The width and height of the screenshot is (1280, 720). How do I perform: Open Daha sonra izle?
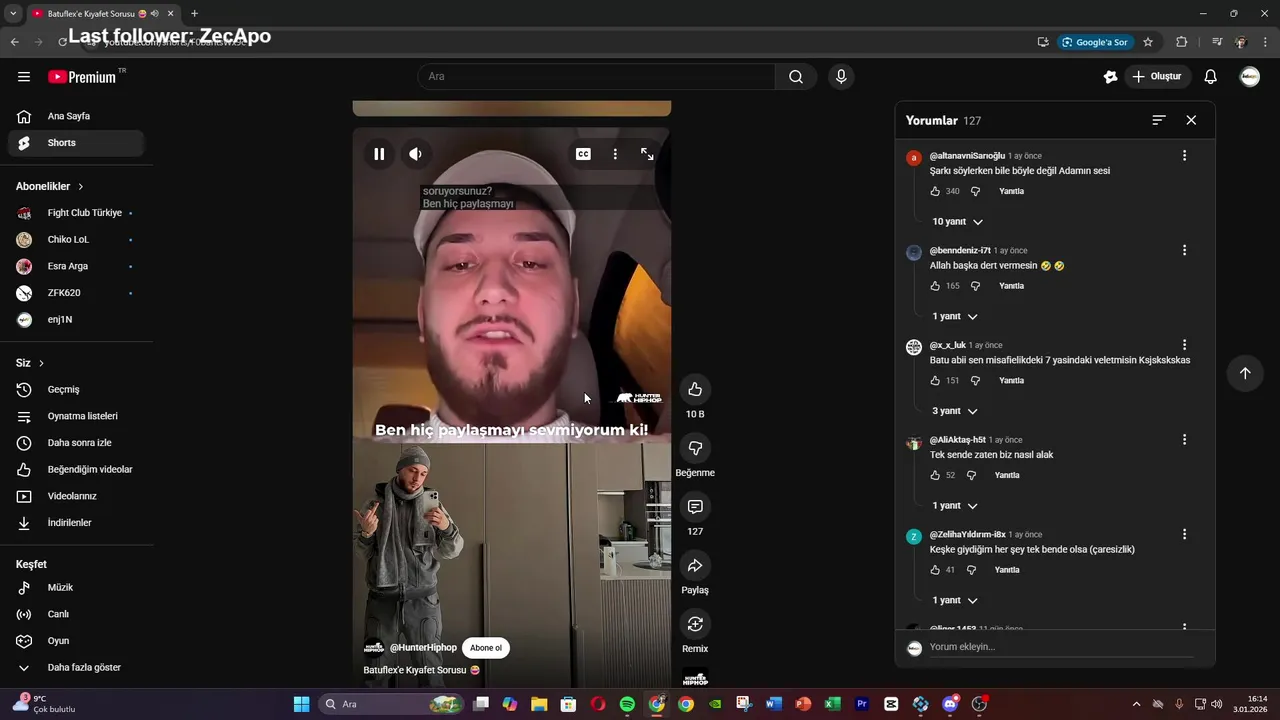tap(76, 443)
